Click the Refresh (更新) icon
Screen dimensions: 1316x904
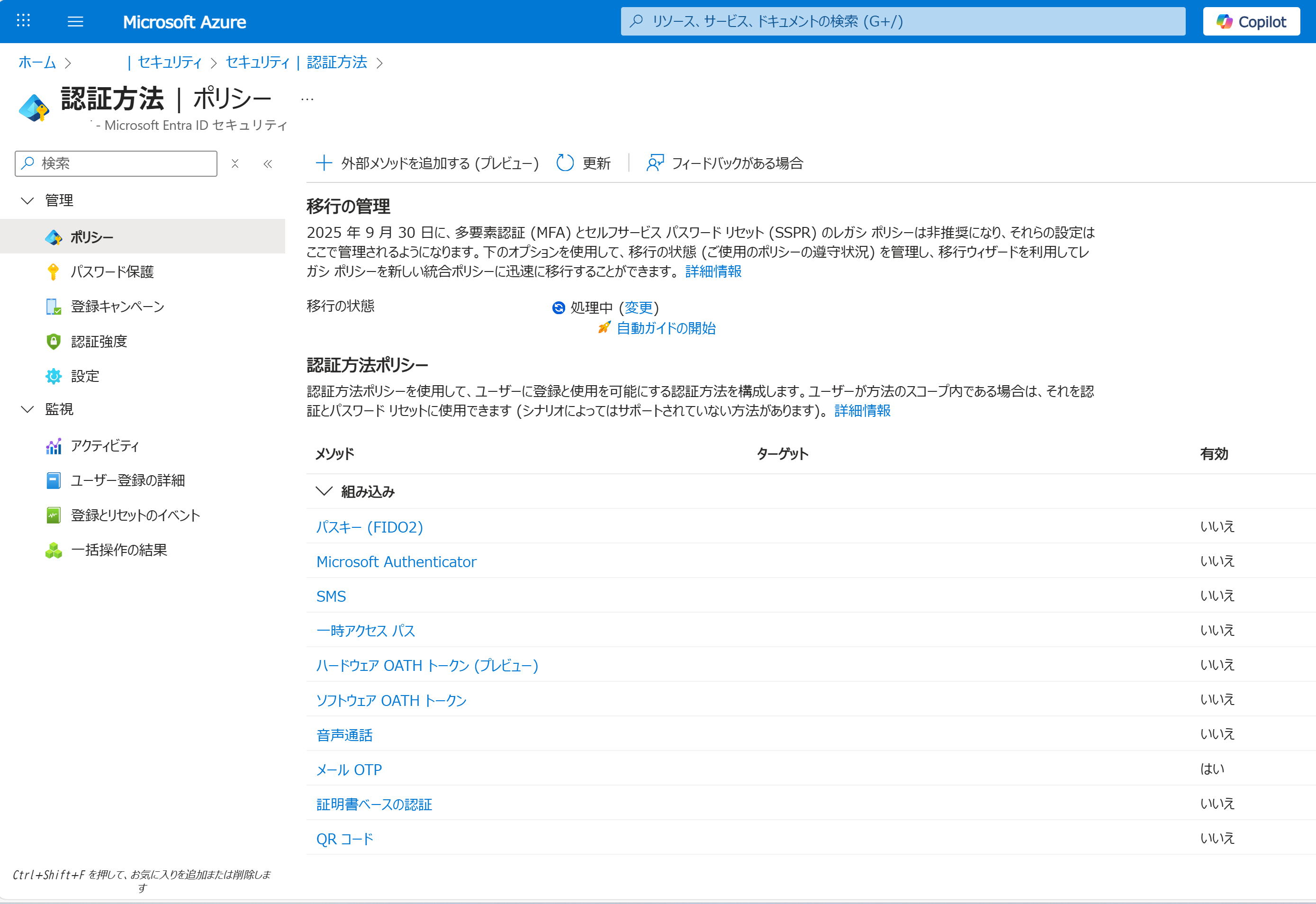pyautogui.click(x=565, y=163)
